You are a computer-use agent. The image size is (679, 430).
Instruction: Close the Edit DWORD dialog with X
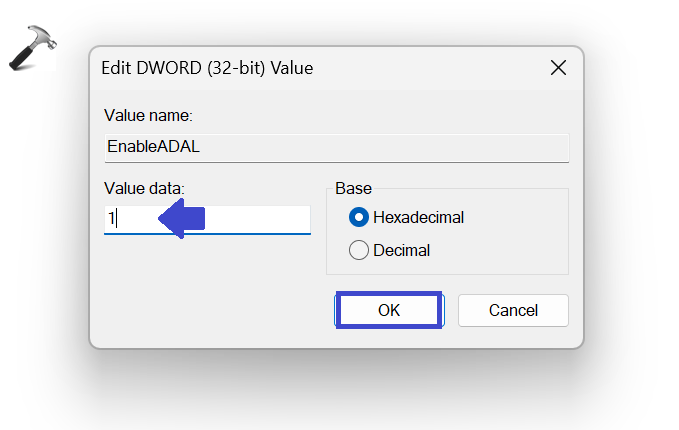tap(558, 69)
